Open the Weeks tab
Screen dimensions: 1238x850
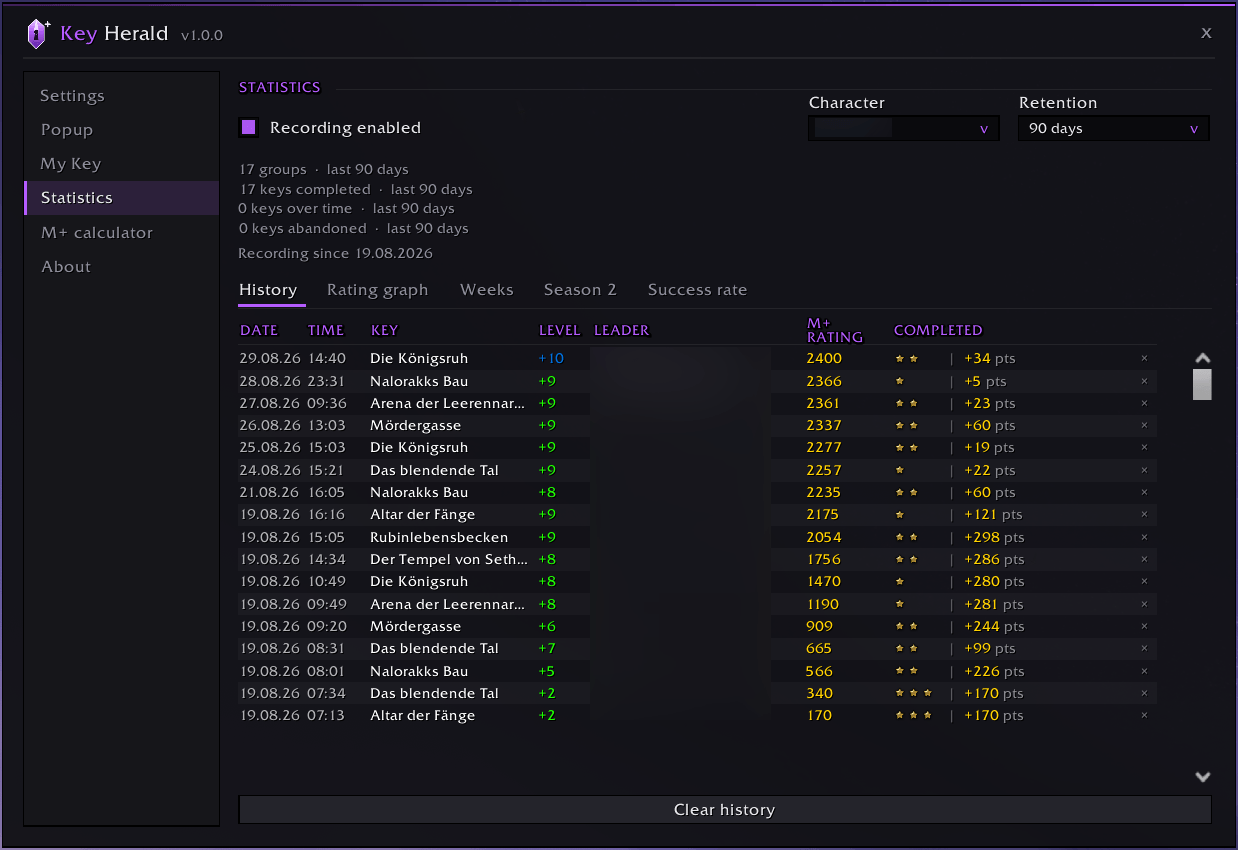click(x=487, y=290)
